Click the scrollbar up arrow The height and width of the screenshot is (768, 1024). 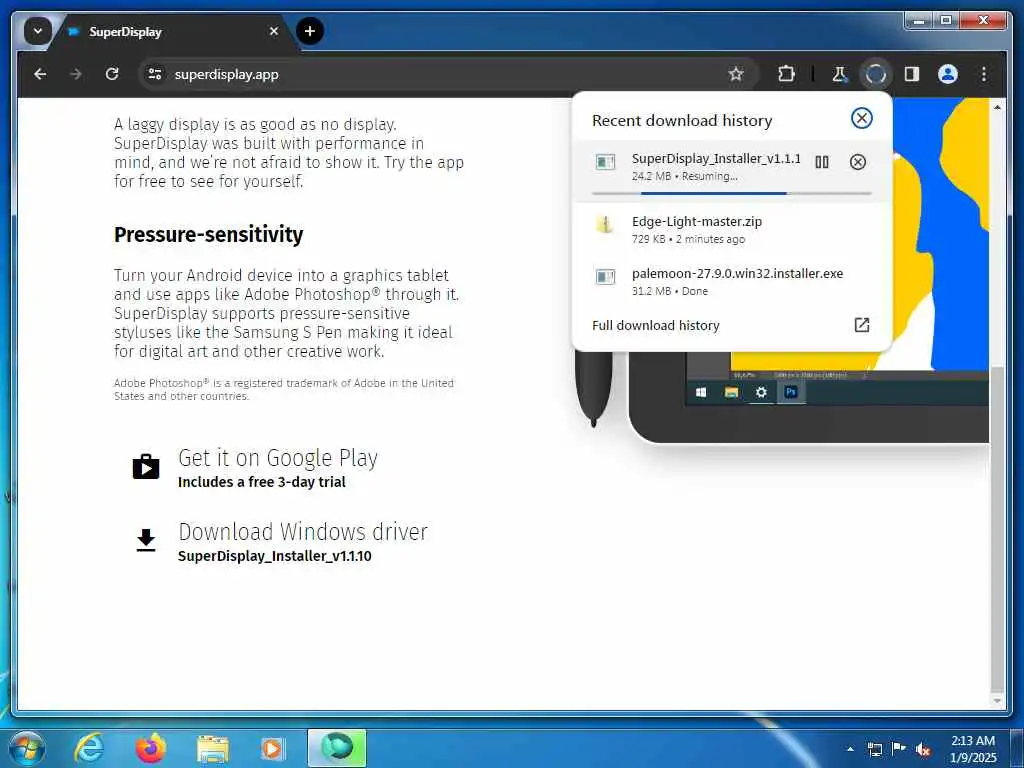997,106
